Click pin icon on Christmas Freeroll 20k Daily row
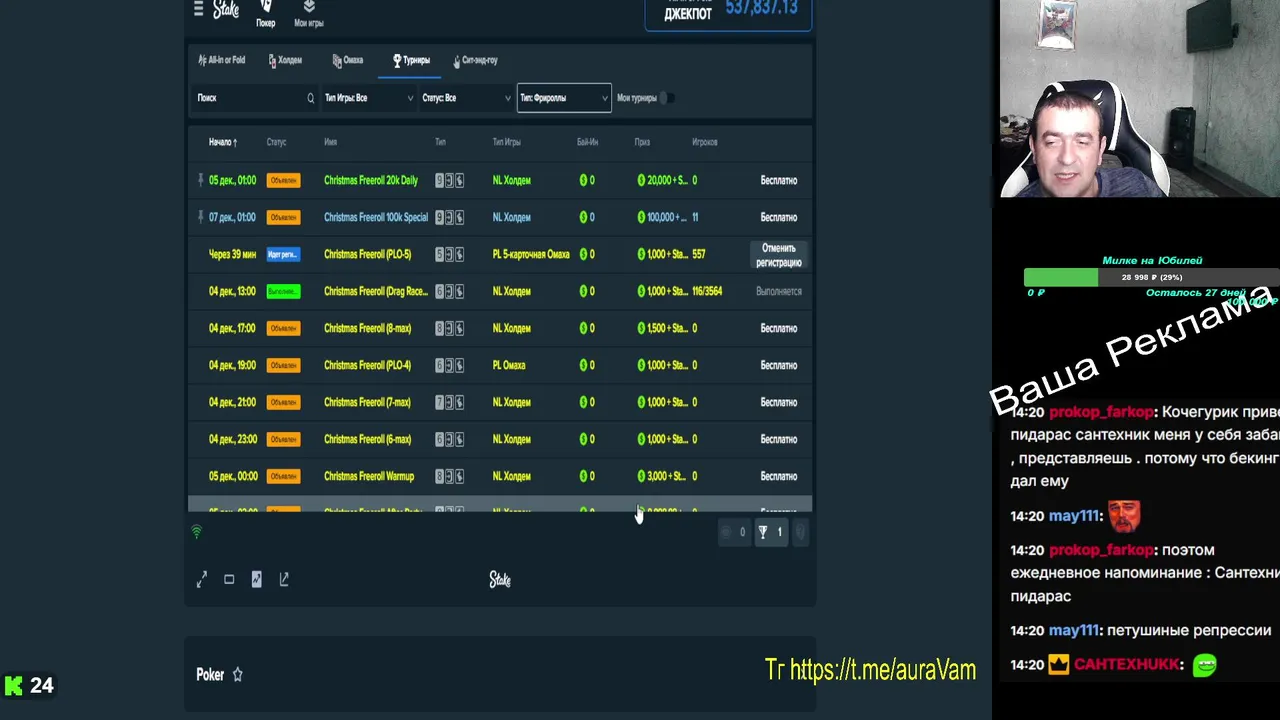 (200, 180)
